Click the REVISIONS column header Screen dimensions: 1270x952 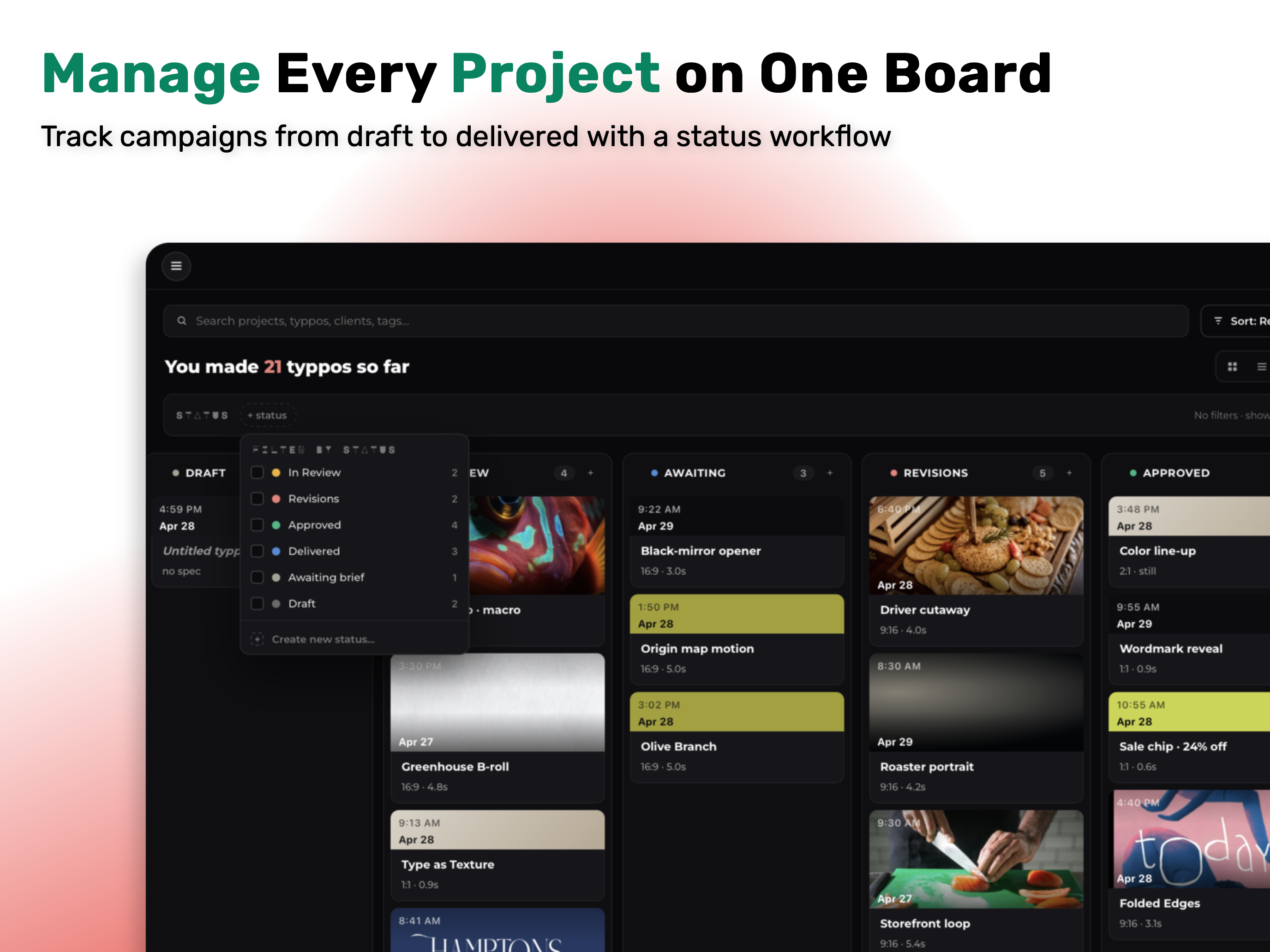pyautogui.click(x=935, y=473)
